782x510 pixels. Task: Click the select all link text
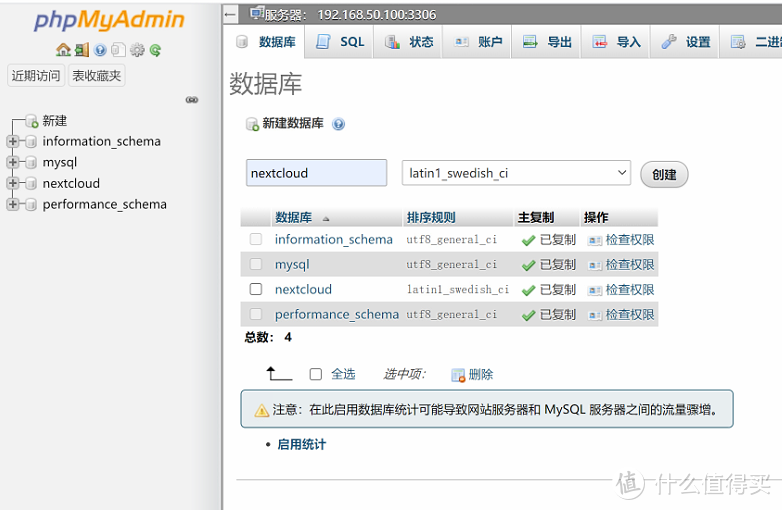click(343, 374)
